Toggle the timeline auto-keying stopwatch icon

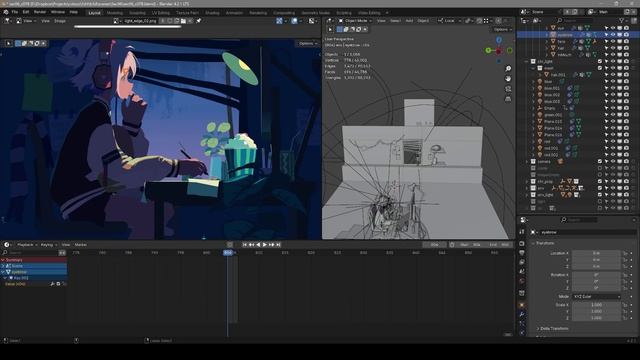[452, 245]
